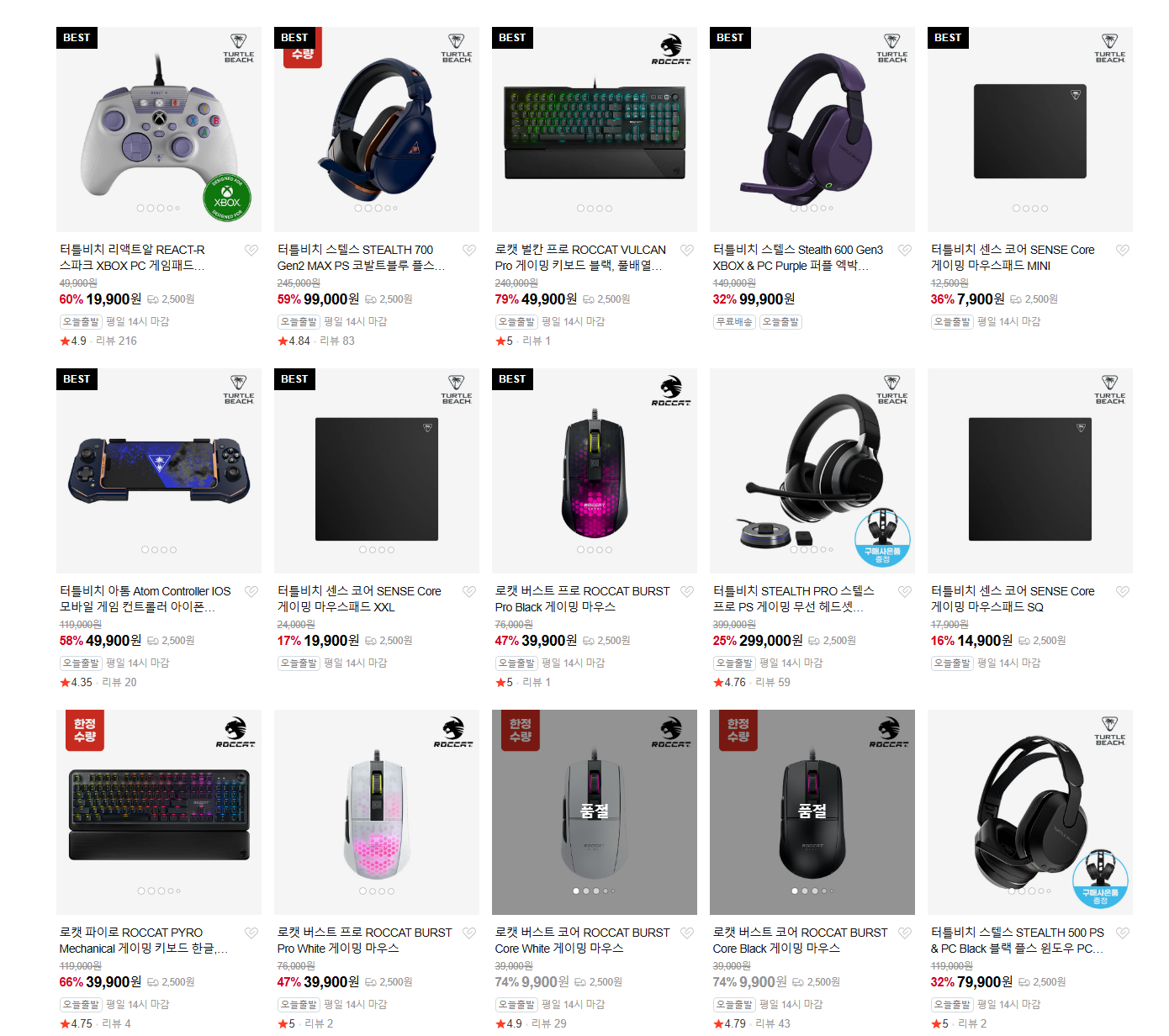Like the ROCCAT VULCAN Pro keyboard

686,250
